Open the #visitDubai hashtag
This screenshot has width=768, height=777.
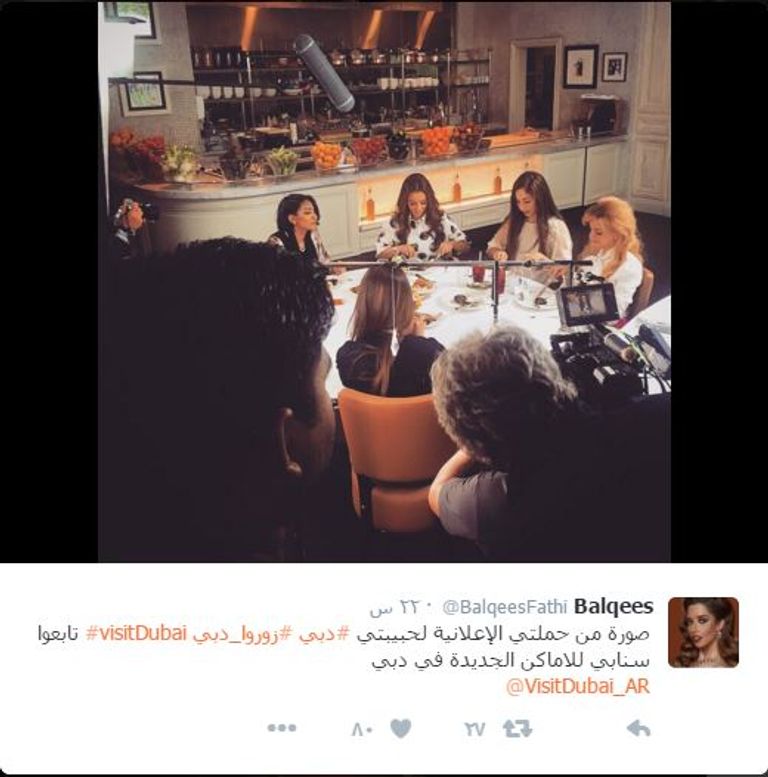pyautogui.click(x=136, y=633)
